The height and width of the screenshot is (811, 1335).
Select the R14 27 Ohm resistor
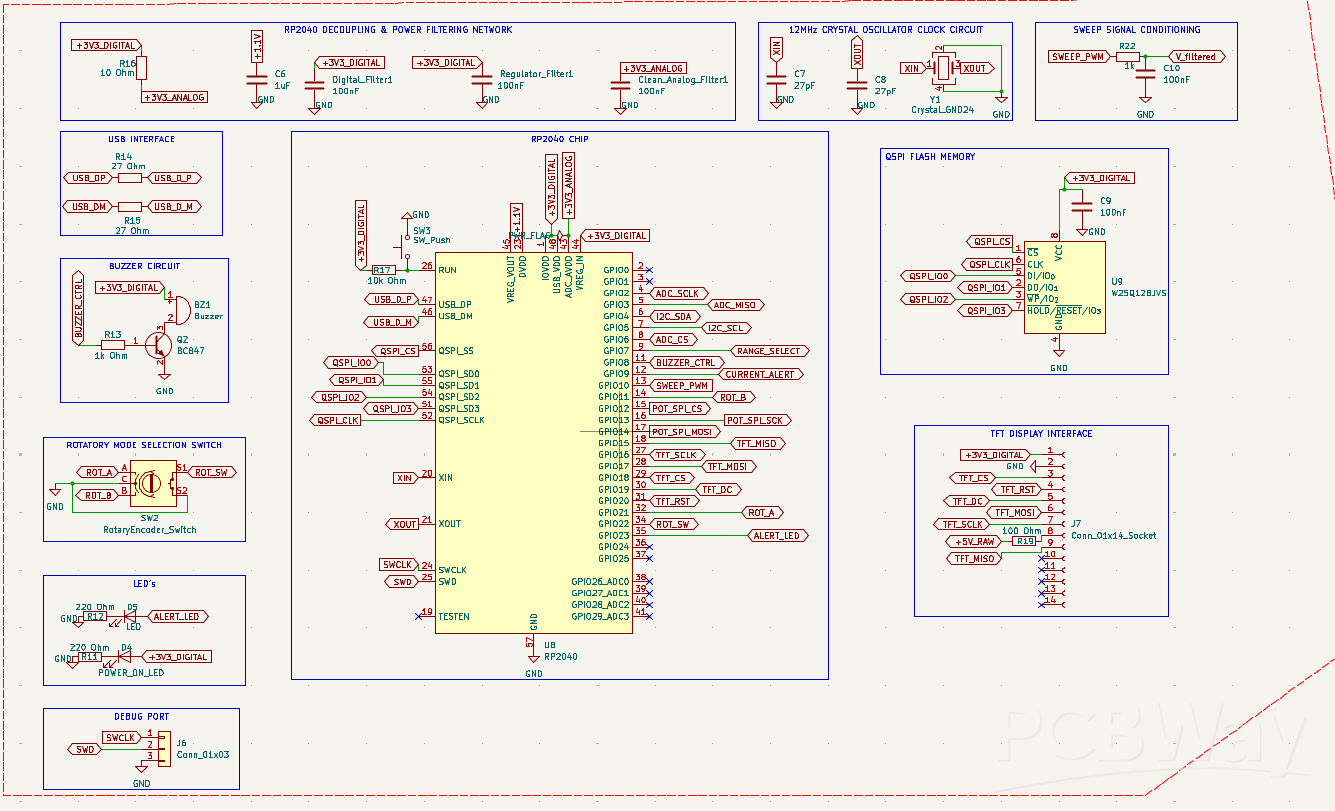(130, 178)
